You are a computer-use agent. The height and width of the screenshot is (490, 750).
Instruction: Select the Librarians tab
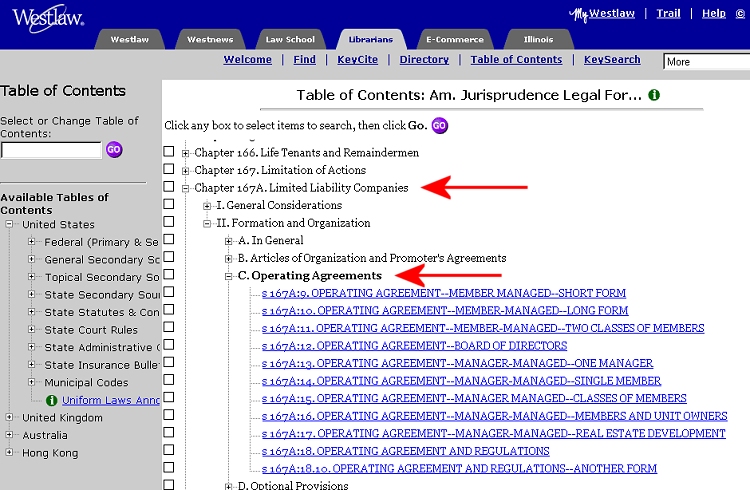(371, 39)
